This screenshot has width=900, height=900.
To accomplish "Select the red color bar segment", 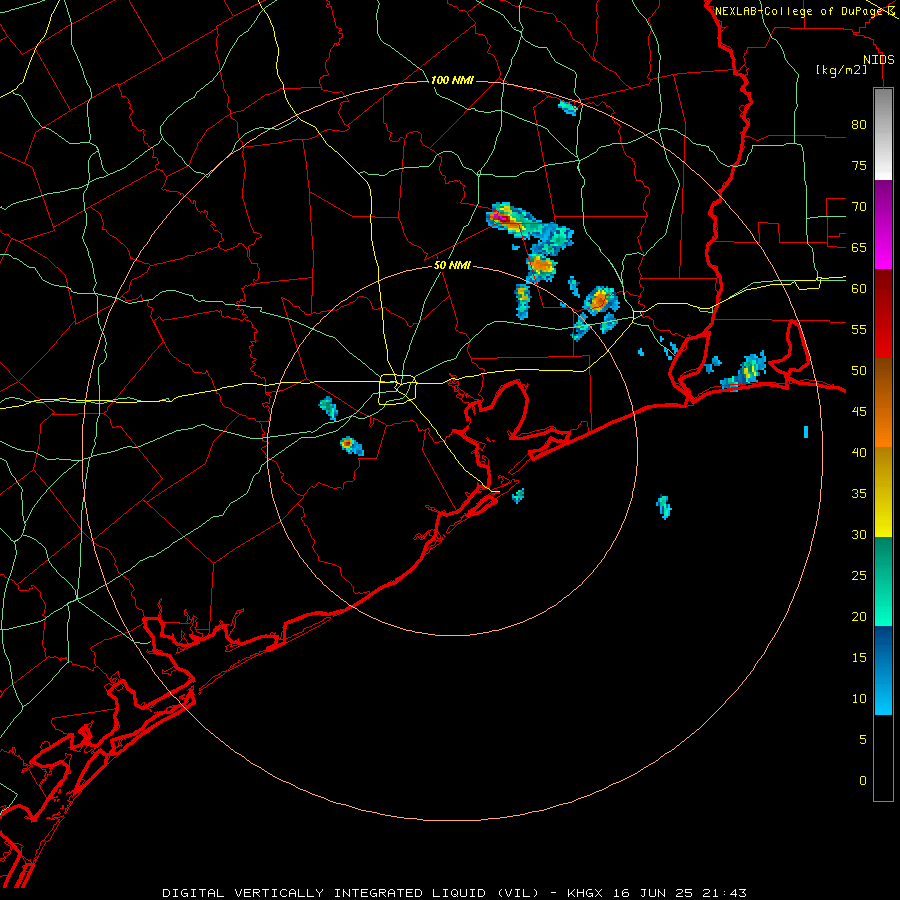I will point(883,314).
